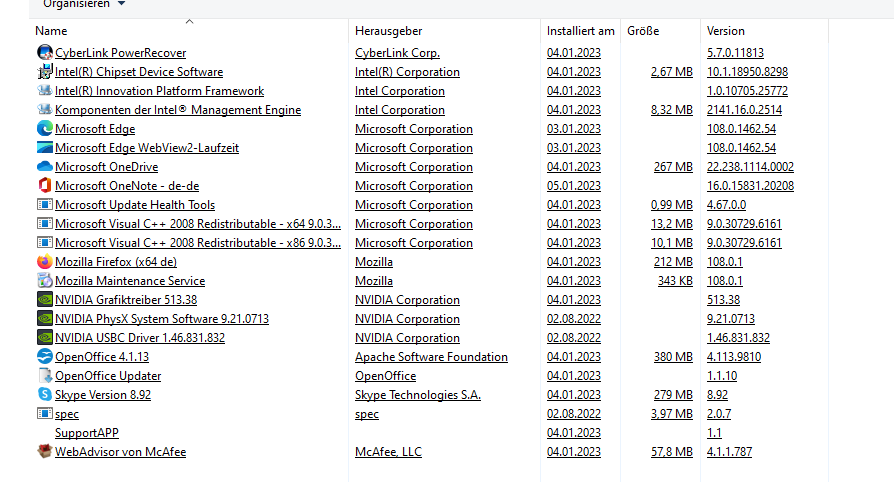Sort by the Herausgeber column header
This screenshot has width=894, height=482.
388,31
